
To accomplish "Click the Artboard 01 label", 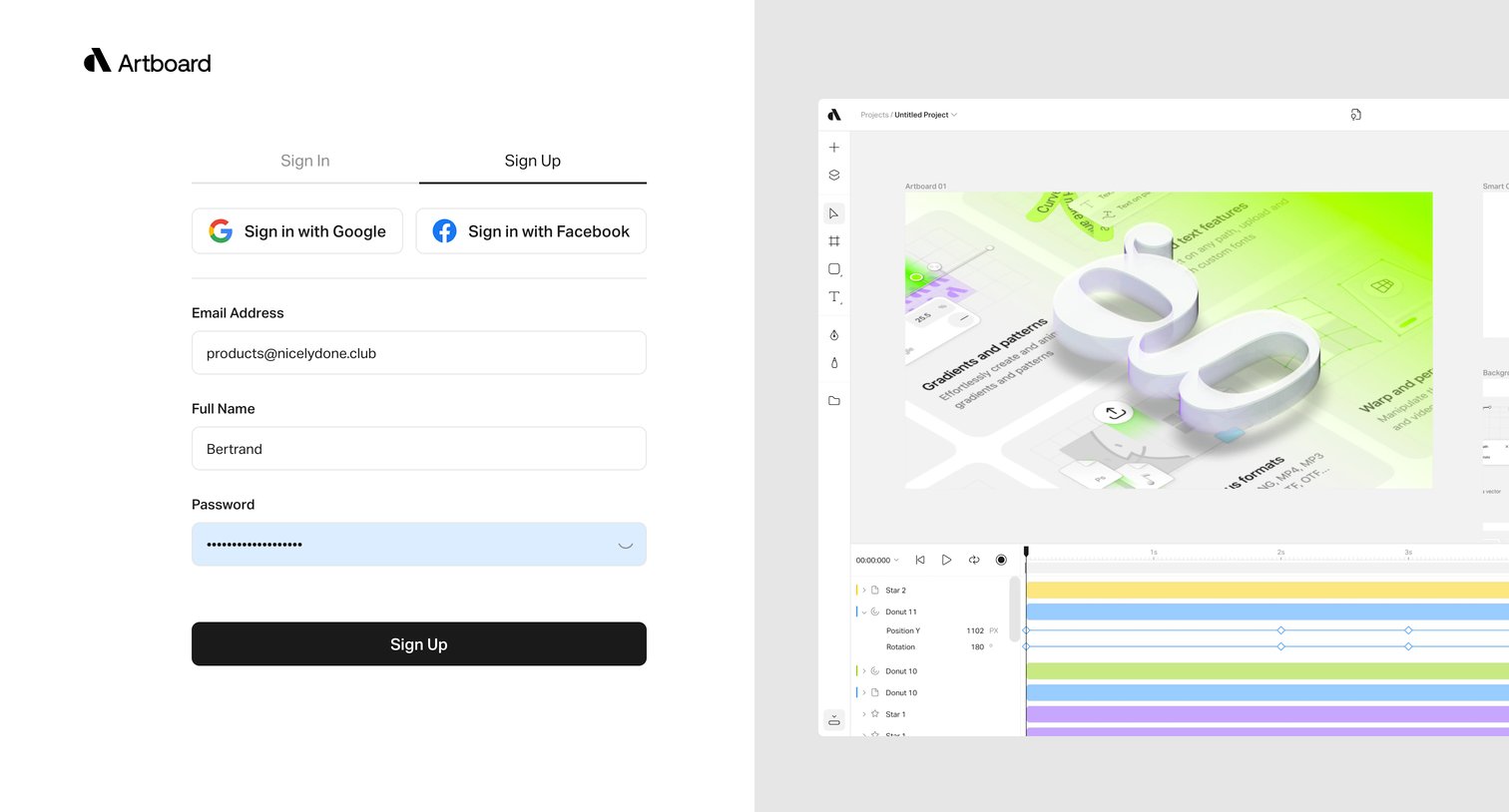I will [x=926, y=187].
